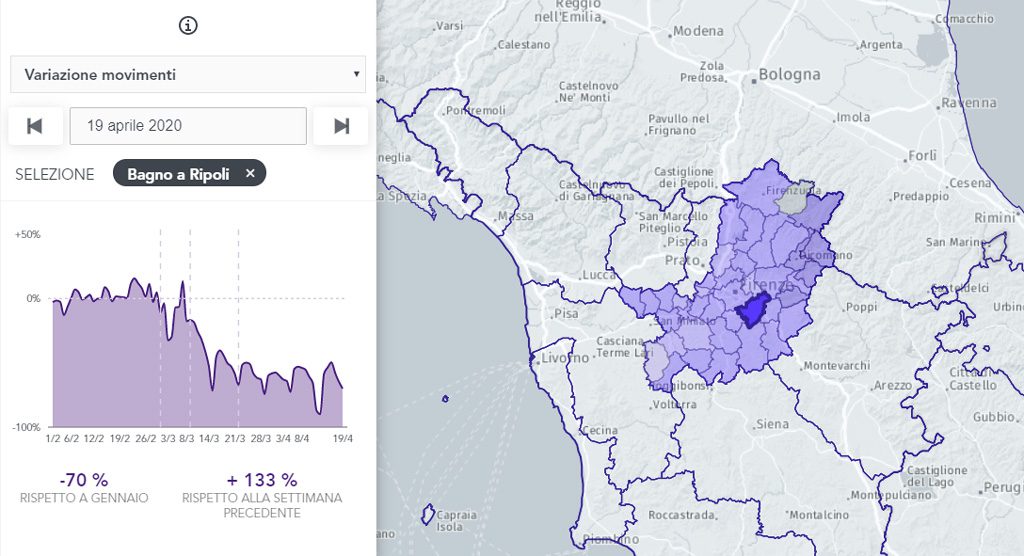Click the Bologna label on map
1024x556 pixels.
click(x=789, y=74)
